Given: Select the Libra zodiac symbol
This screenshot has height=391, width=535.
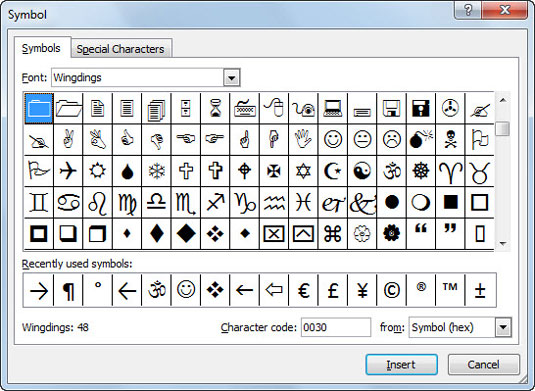Looking at the screenshot, I should click(157, 202).
